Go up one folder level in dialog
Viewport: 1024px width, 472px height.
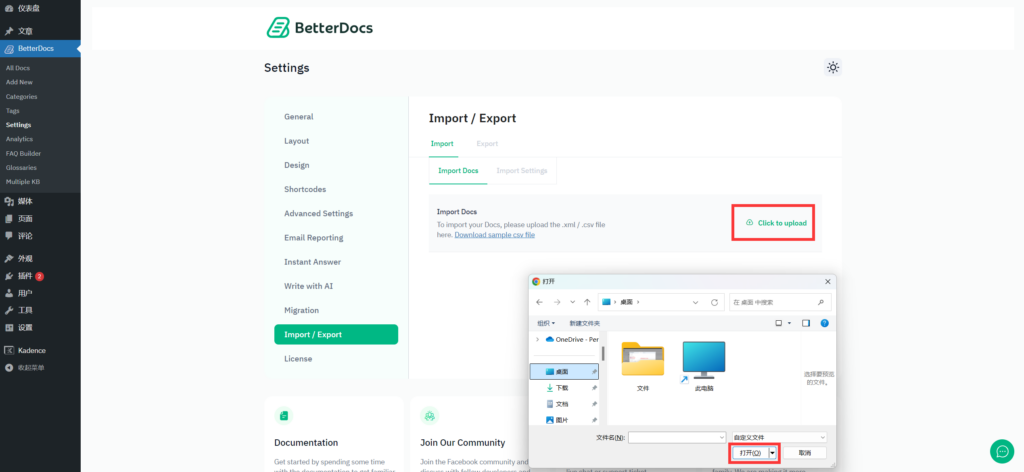point(587,302)
